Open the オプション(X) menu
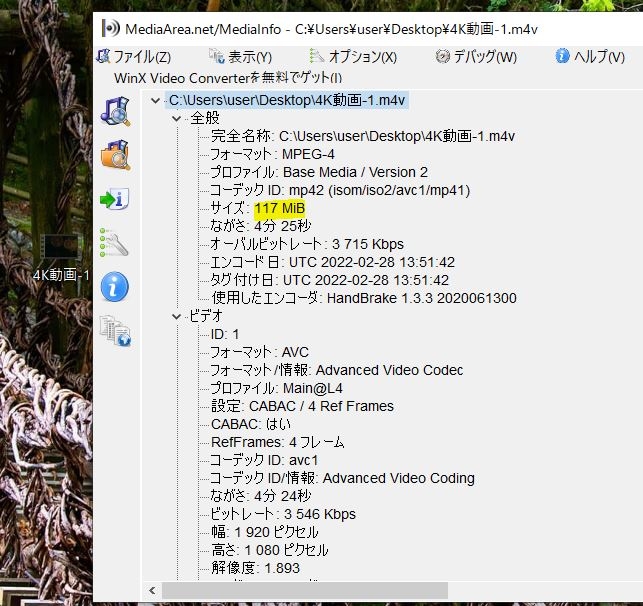 click(x=353, y=57)
